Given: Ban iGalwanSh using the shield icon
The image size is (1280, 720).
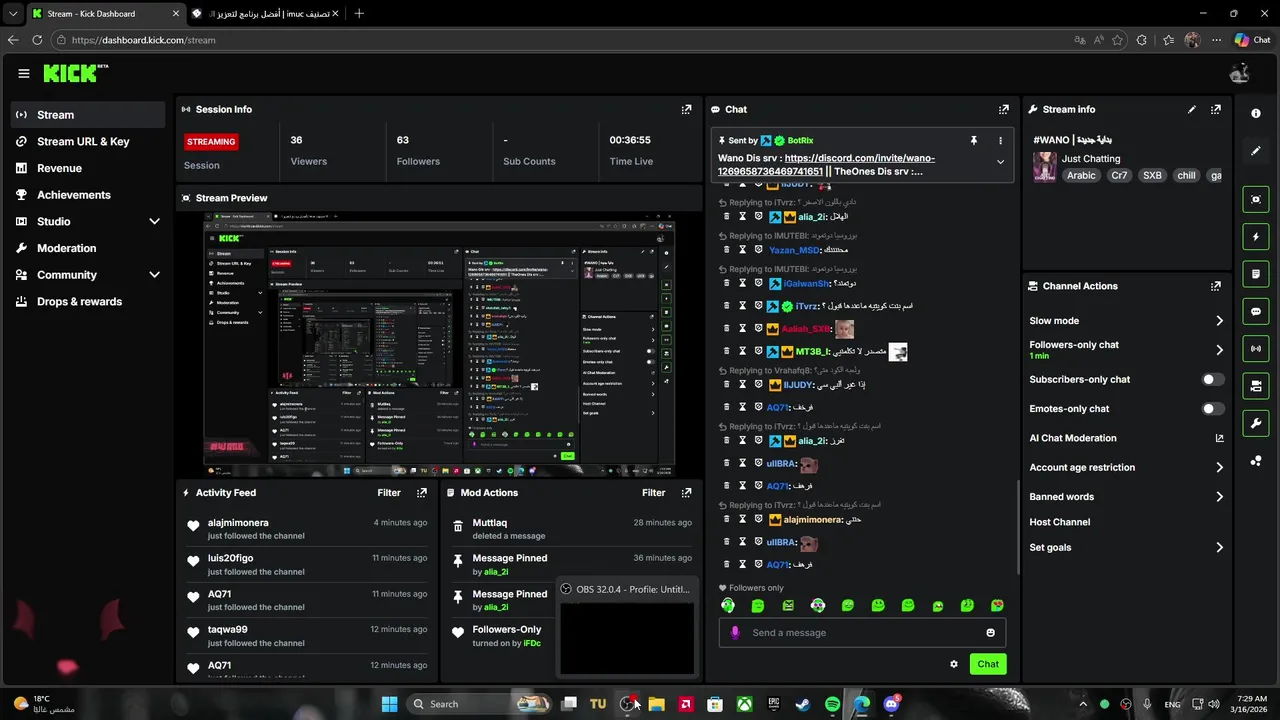Looking at the screenshot, I should point(758,283).
